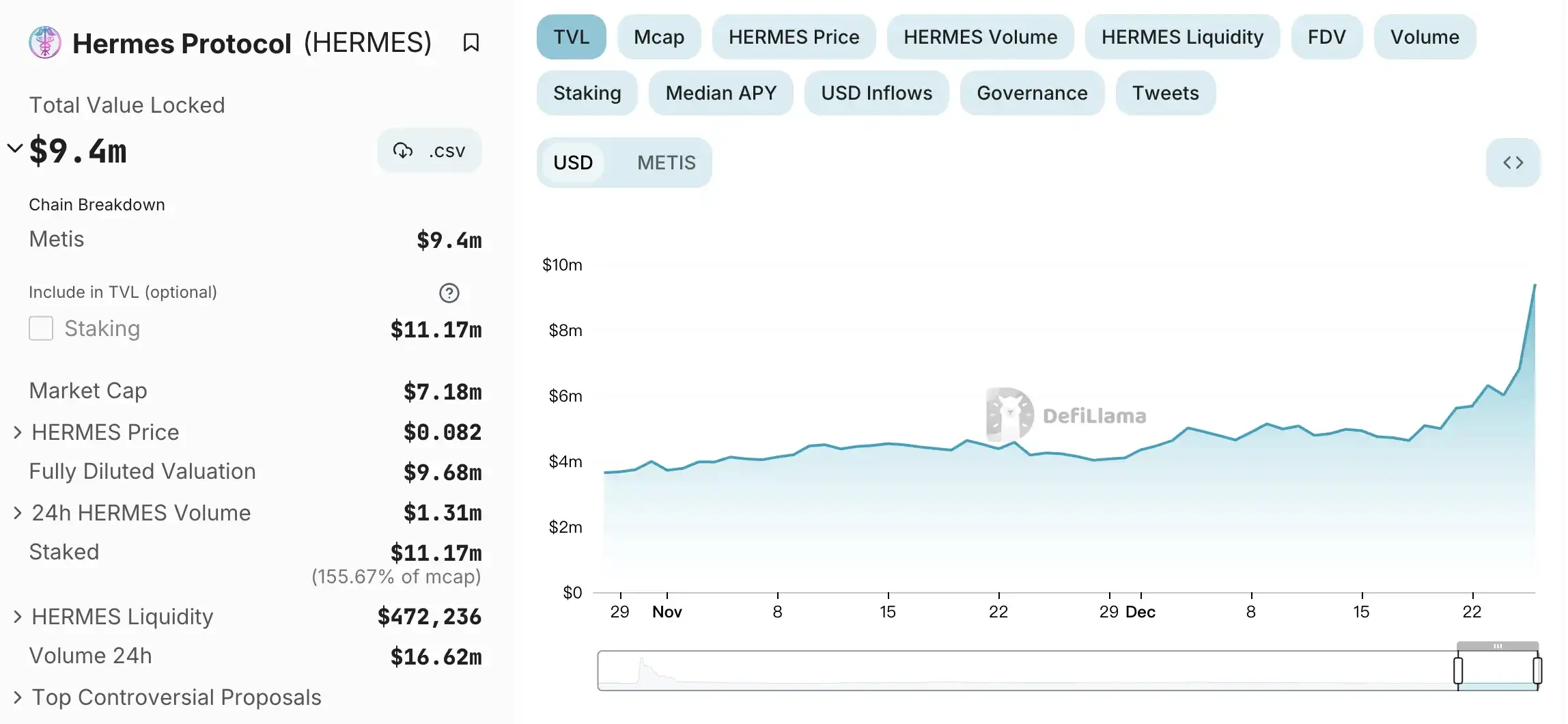Open the USD Inflows tab

[x=876, y=93]
